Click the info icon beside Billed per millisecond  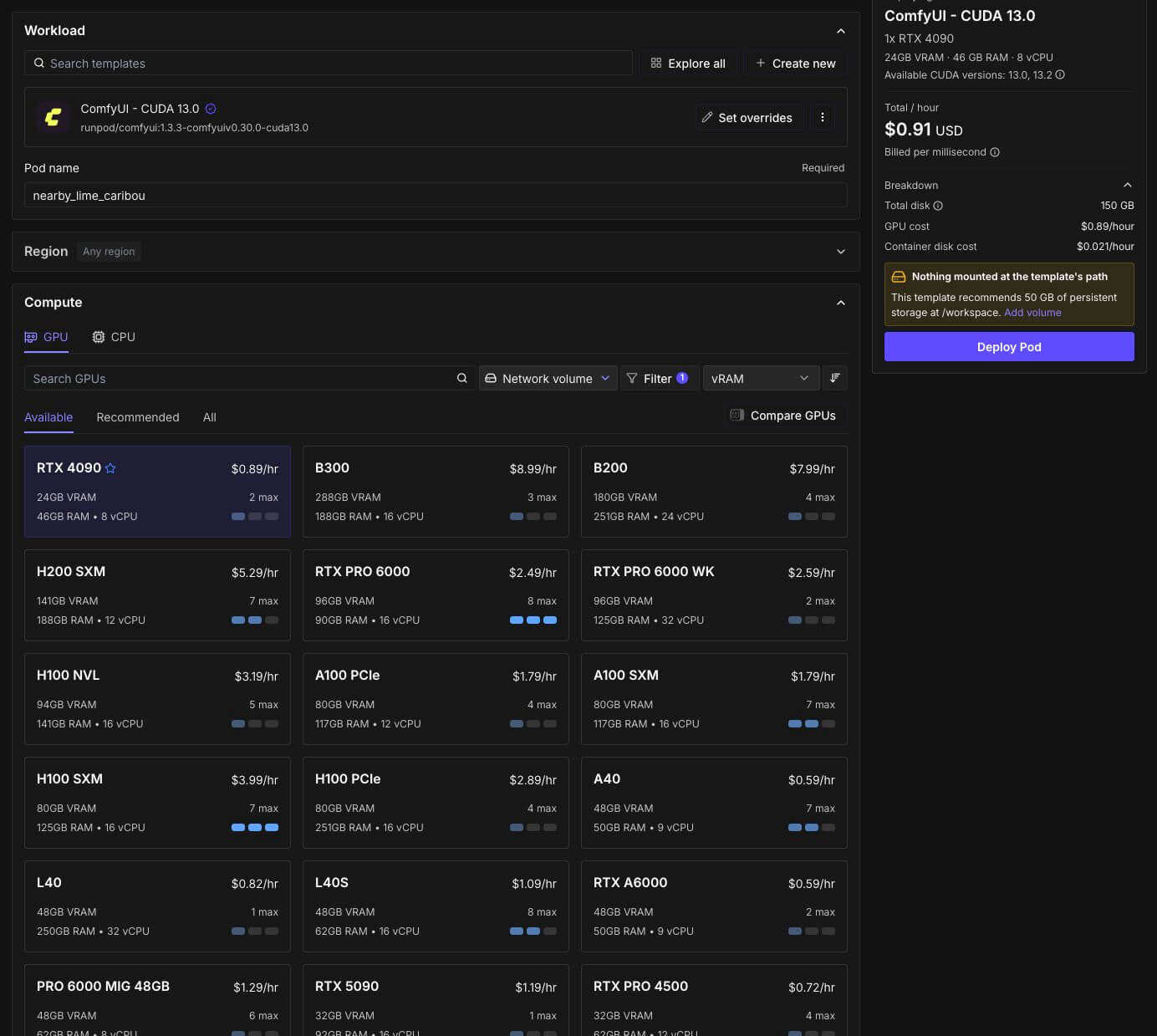(x=995, y=152)
